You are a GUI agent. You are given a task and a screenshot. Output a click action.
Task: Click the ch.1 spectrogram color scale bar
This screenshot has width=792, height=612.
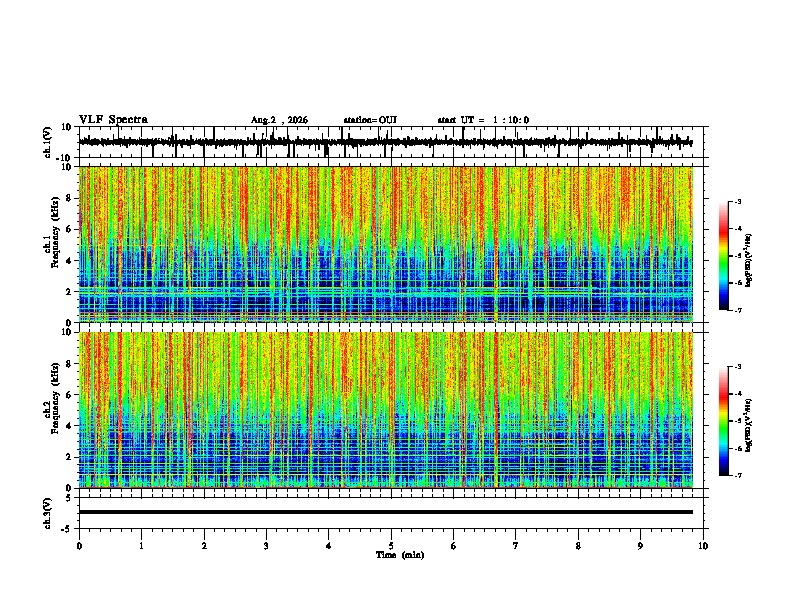pos(723,256)
